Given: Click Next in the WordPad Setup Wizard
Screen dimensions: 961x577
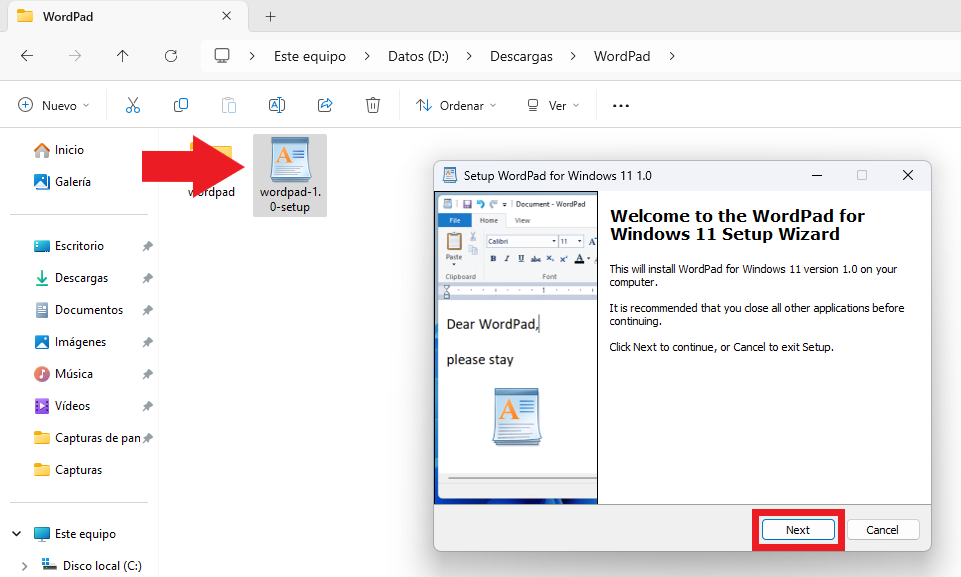Looking at the screenshot, I should [x=798, y=530].
